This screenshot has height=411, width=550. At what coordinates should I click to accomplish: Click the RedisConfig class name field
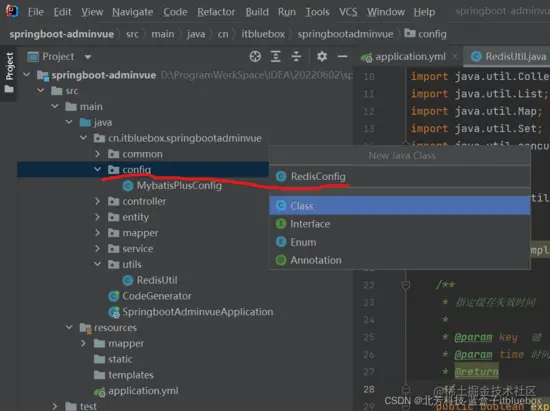pos(400,176)
